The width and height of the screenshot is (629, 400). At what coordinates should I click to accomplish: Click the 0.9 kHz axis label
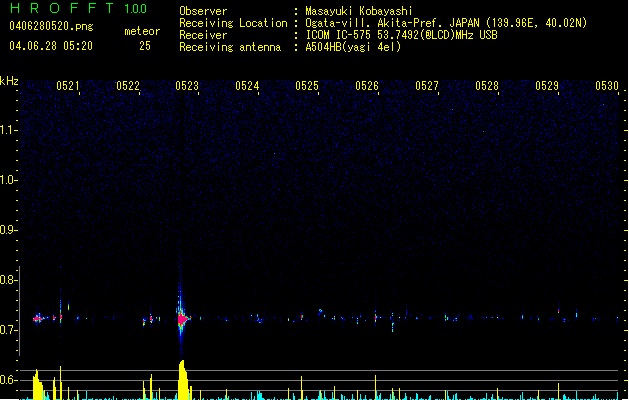7,230
